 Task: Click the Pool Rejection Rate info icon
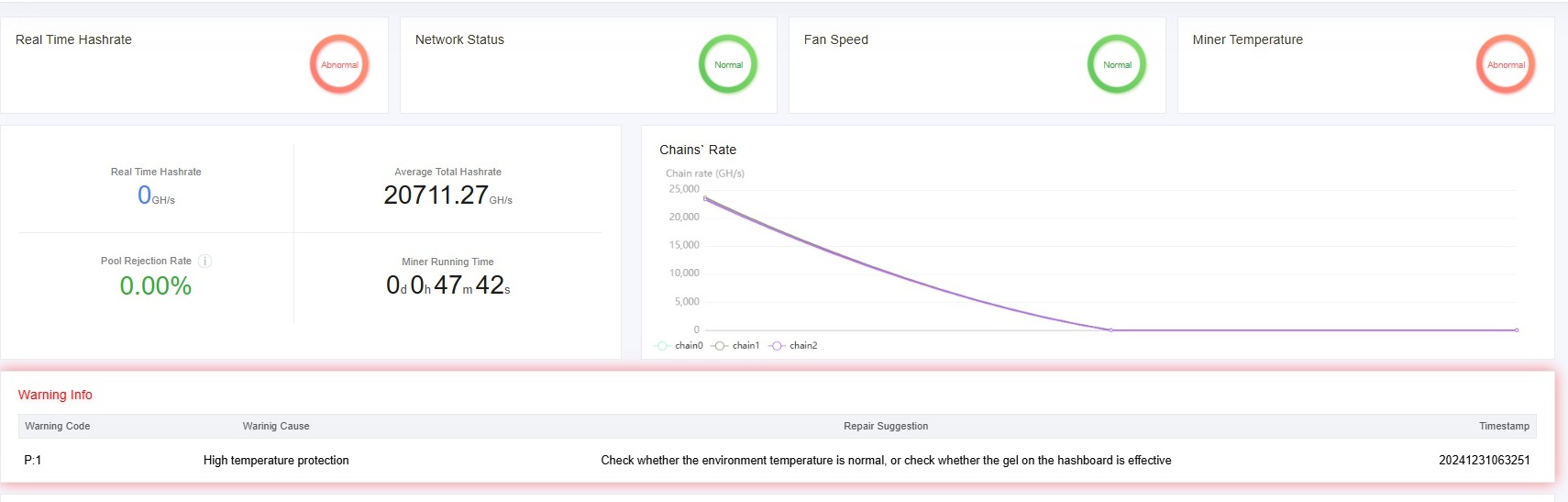click(205, 262)
